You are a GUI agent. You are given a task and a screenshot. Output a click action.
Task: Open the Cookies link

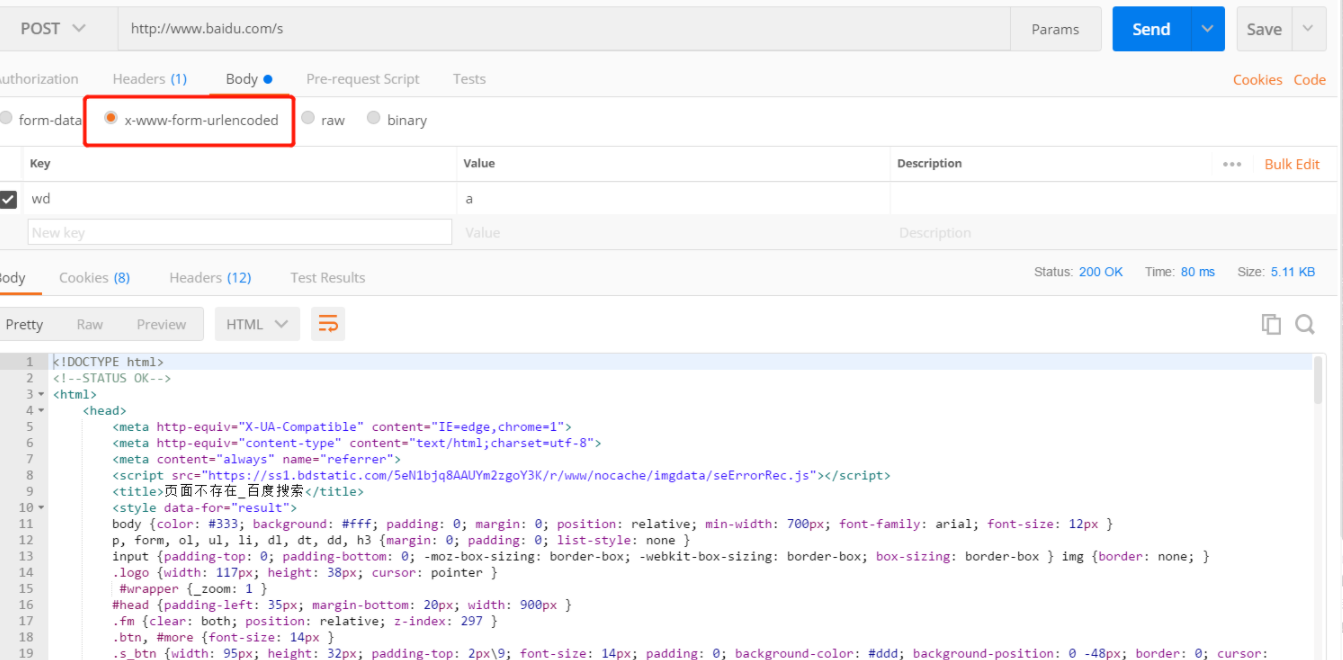pyautogui.click(x=1257, y=80)
